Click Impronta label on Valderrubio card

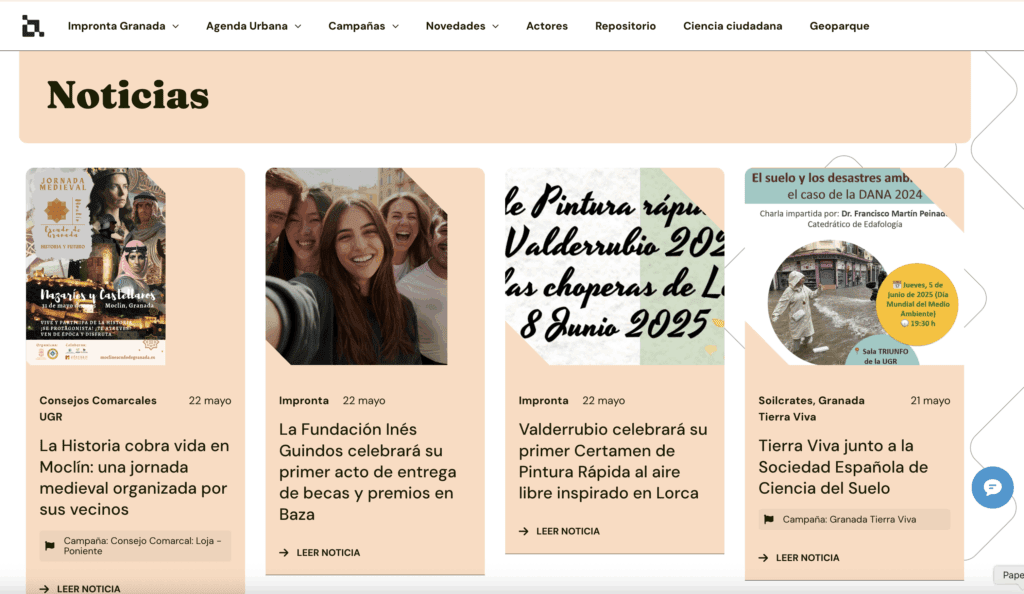pyautogui.click(x=543, y=401)
